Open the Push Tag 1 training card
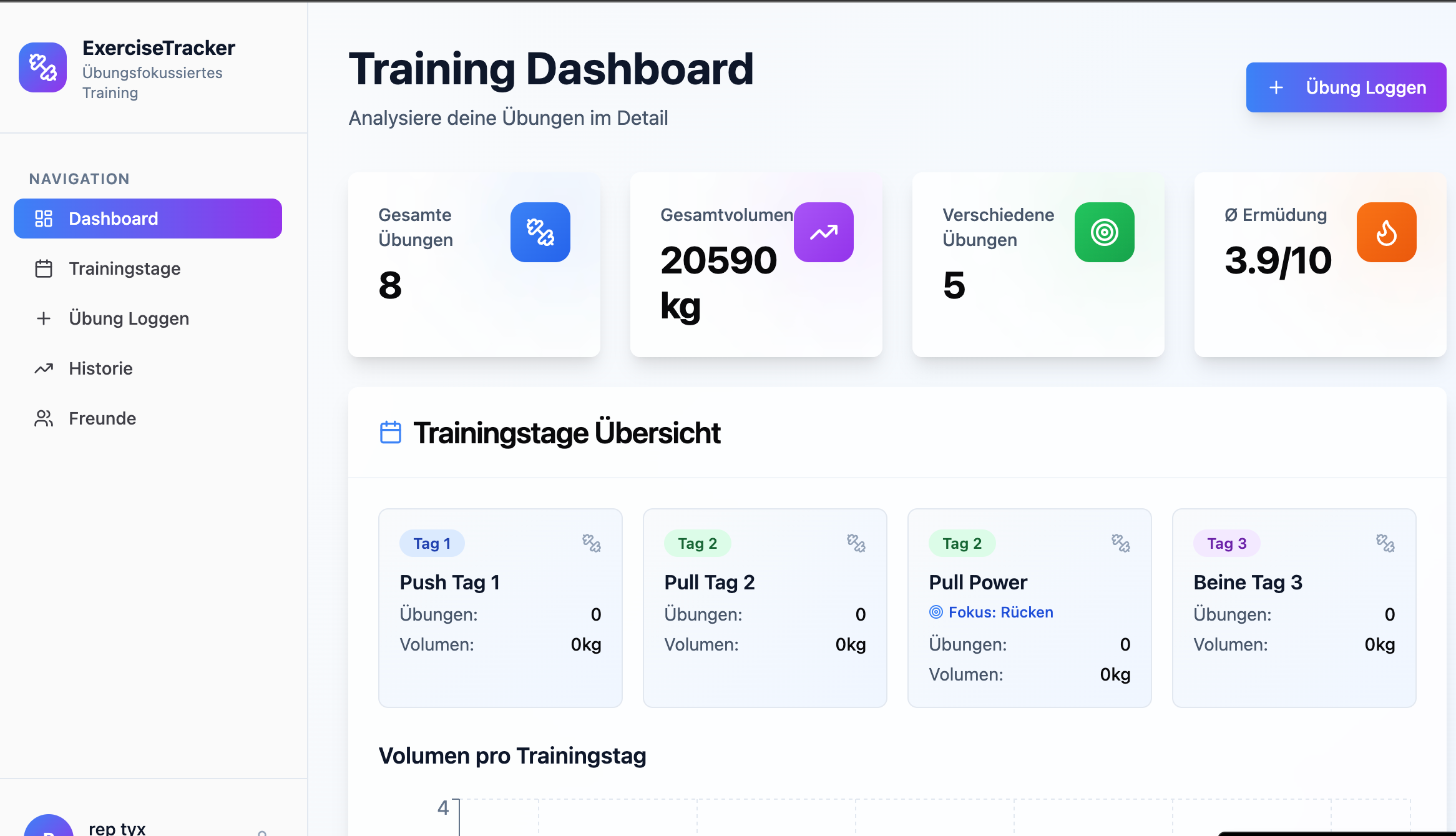Screen dimensions: 1456x836 point(501,608)
